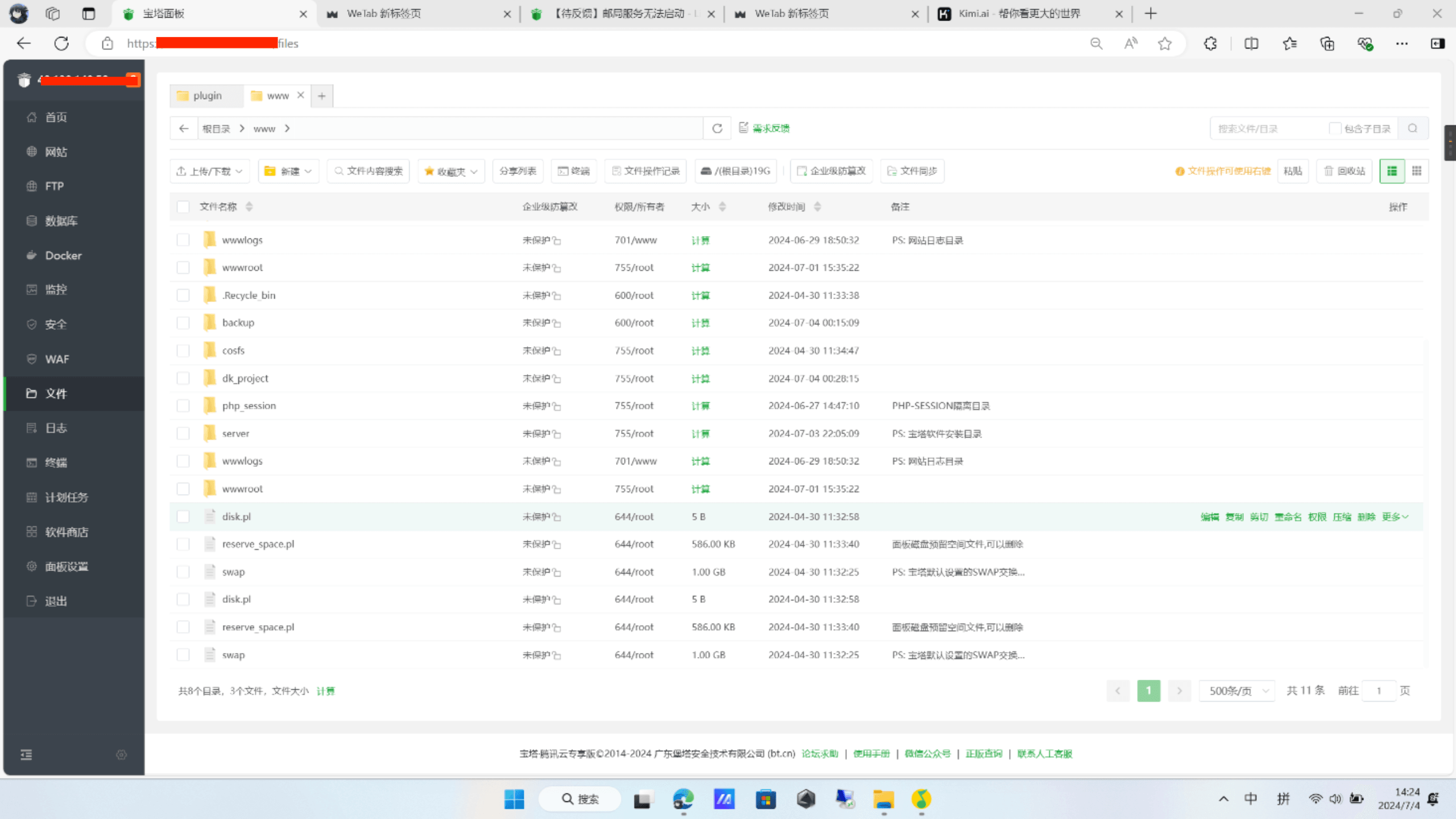Open File Explorer from the taskbar
Image resolution: width=1456 pixels, height=819 pixels.
883,799
